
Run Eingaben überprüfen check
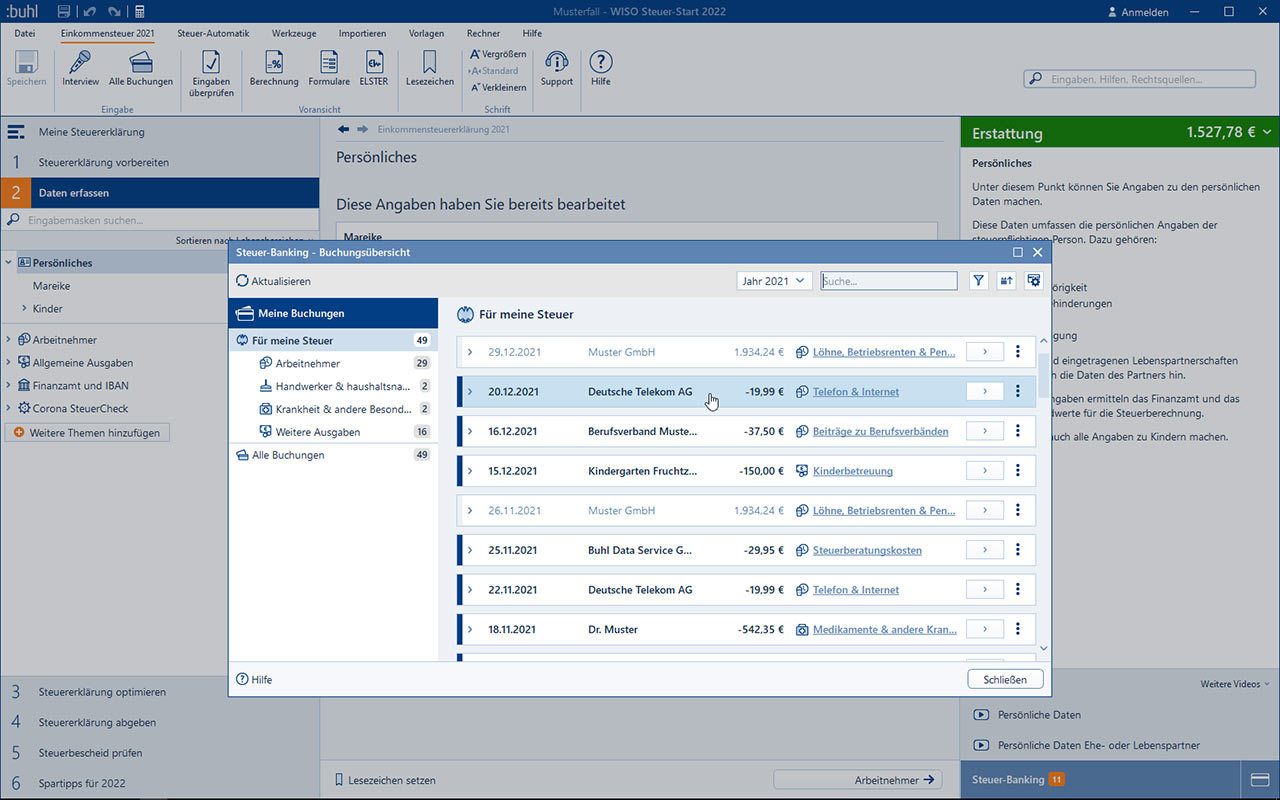[x=211, y=74]
